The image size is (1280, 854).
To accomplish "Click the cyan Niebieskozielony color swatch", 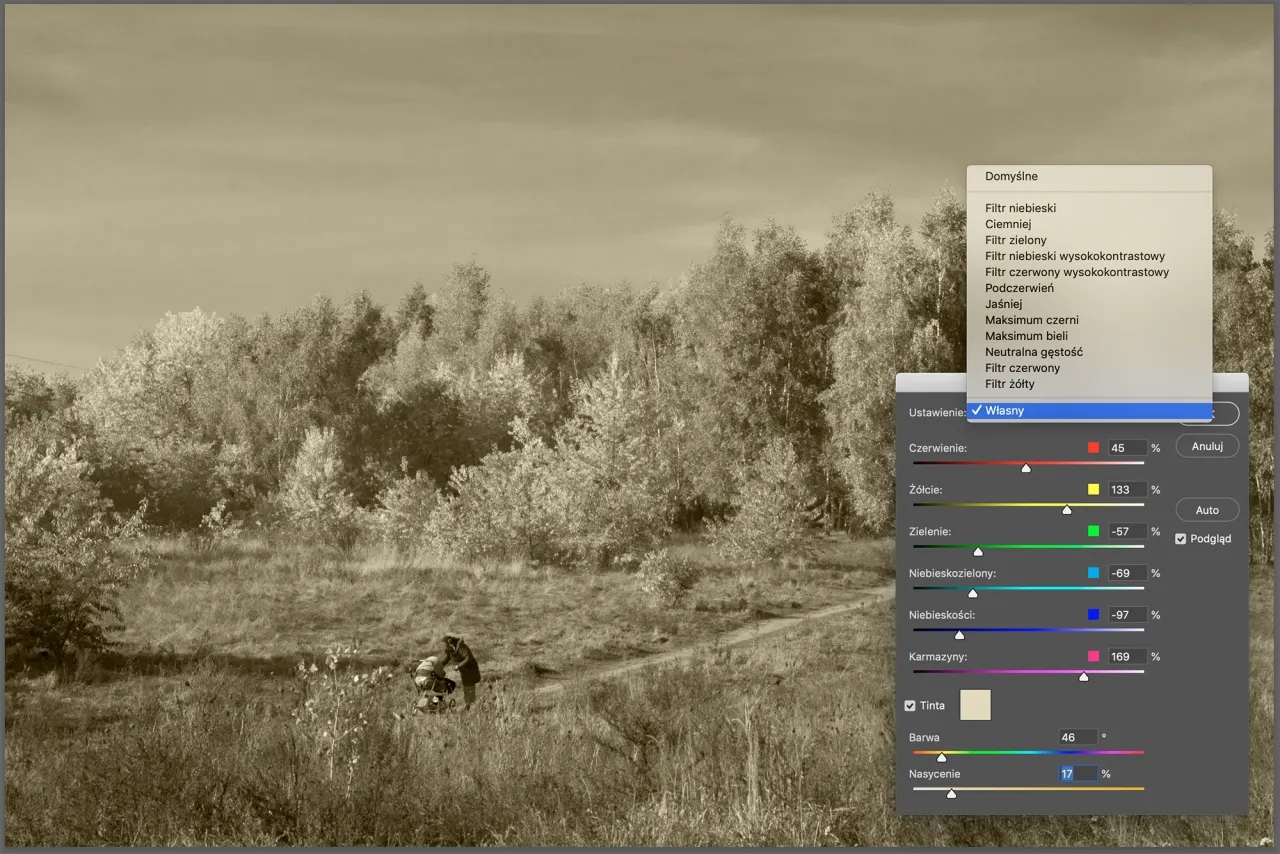I will (1093, 573).
